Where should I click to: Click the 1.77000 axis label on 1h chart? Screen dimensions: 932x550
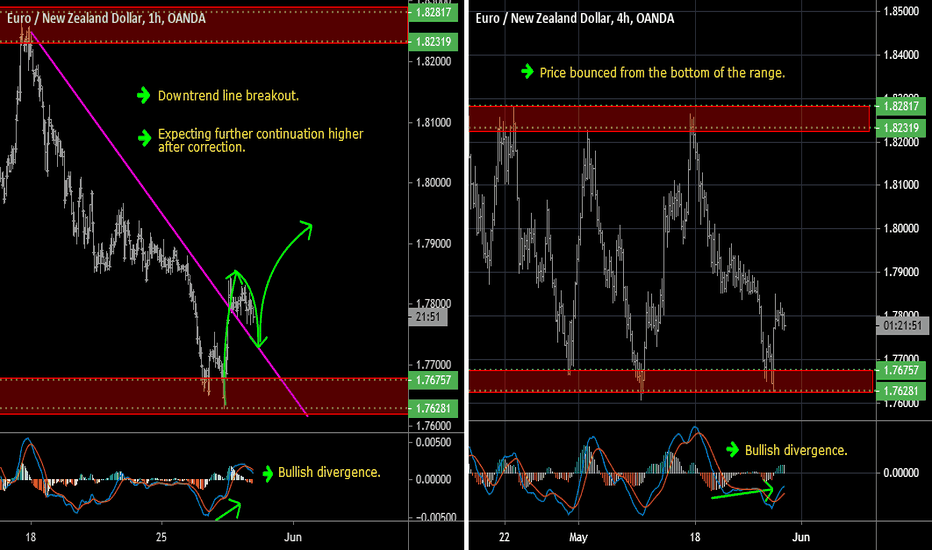click(x=433, y=364)
